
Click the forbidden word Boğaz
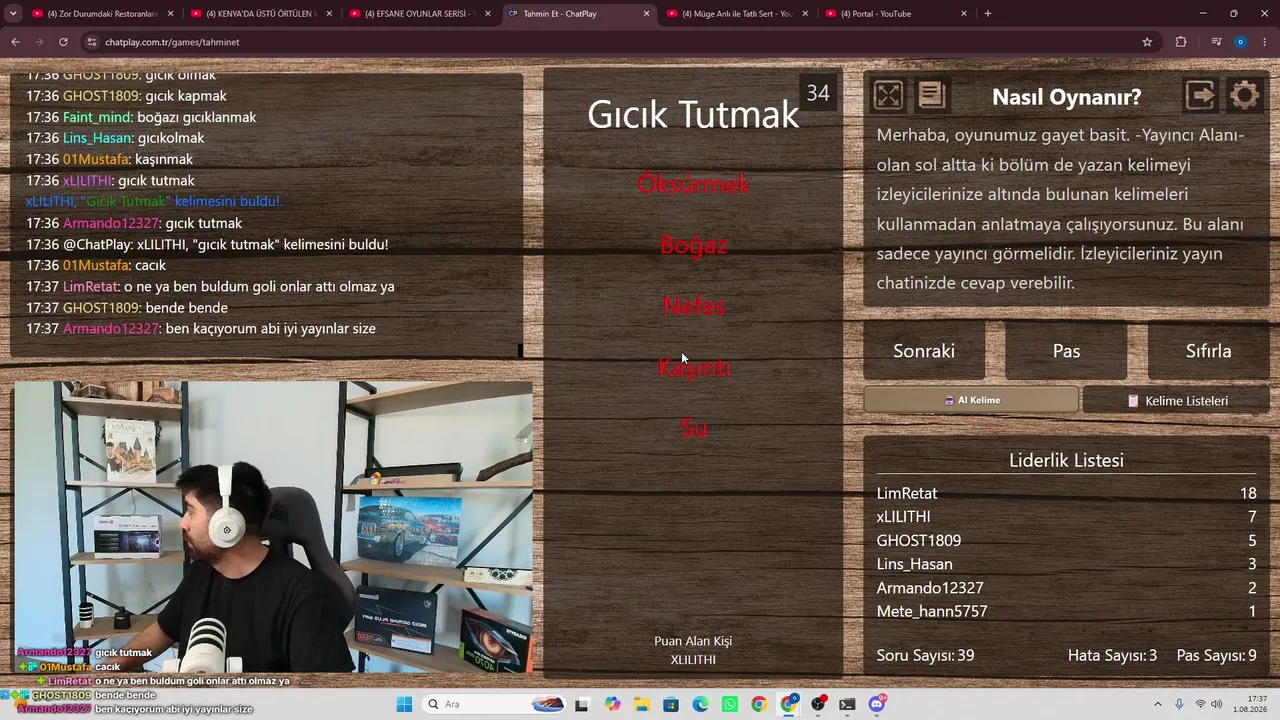pyautogui.click(x=693, y=245)
